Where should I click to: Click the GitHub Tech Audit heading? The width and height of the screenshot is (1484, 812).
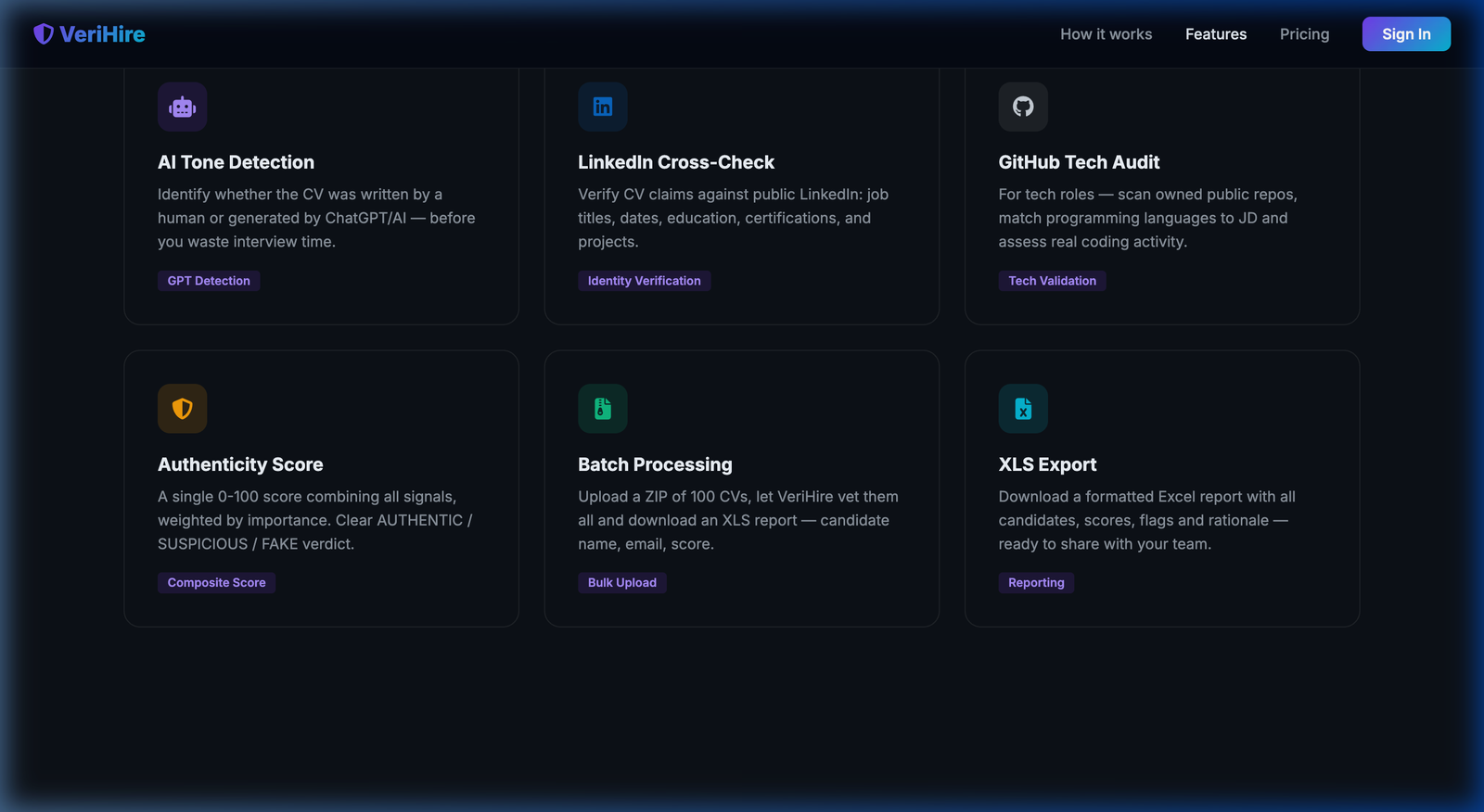[x=1079, y=162]
